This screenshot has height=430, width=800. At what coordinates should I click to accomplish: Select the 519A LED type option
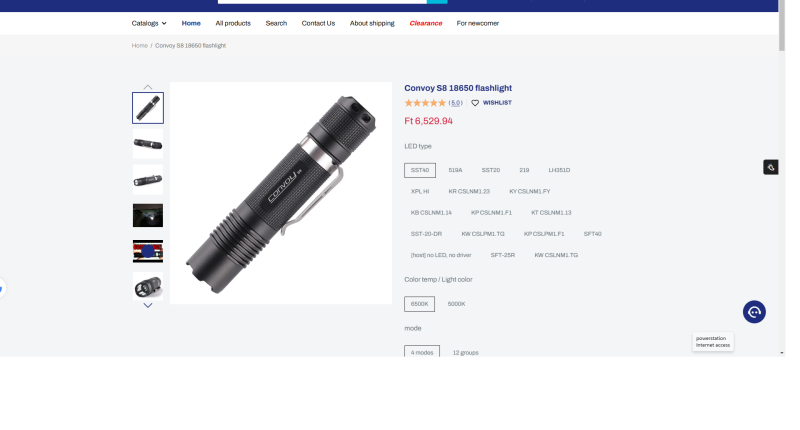455,170
